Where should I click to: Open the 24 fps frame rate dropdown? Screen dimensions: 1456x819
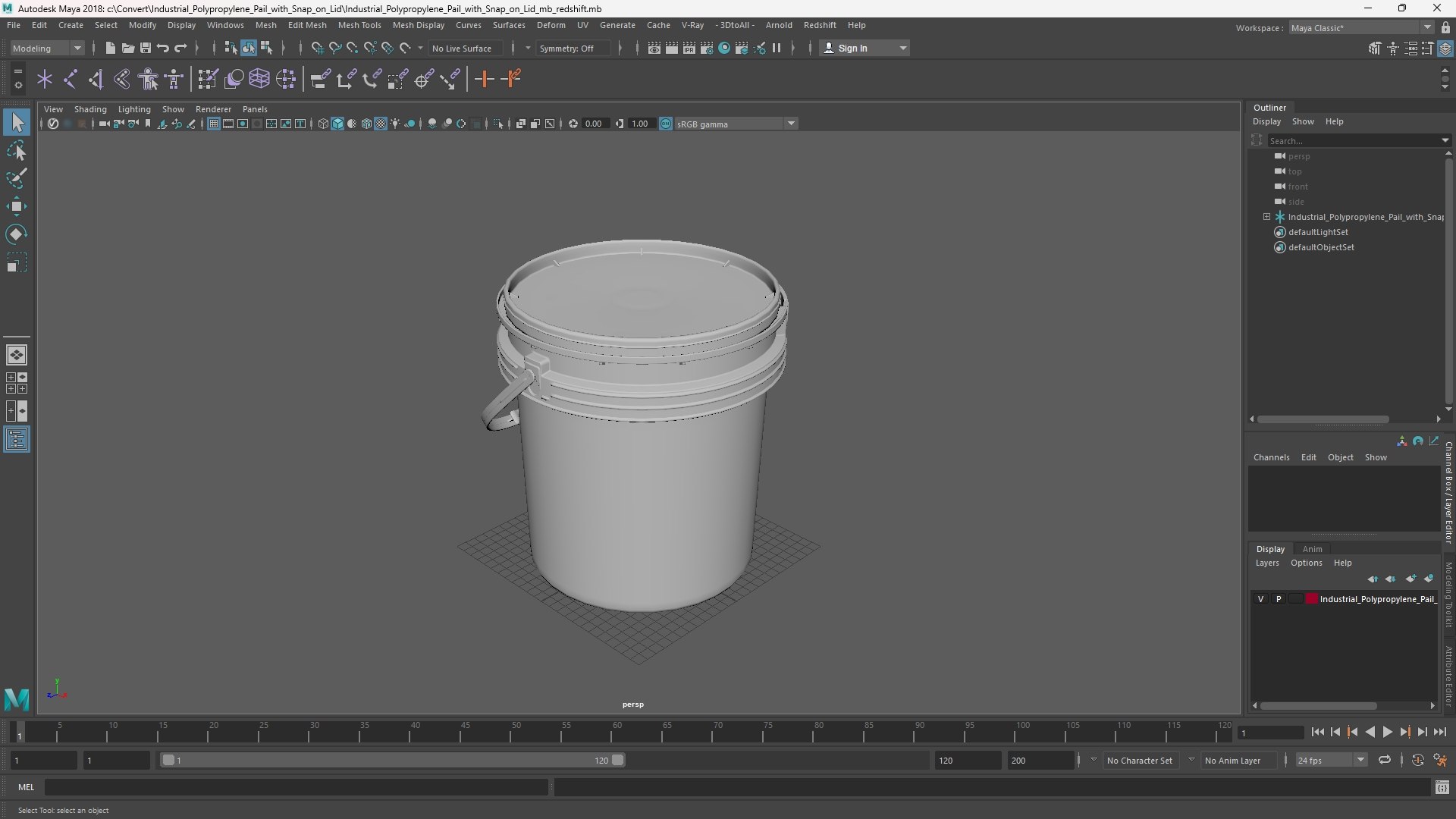click(x=1330, y=760)
